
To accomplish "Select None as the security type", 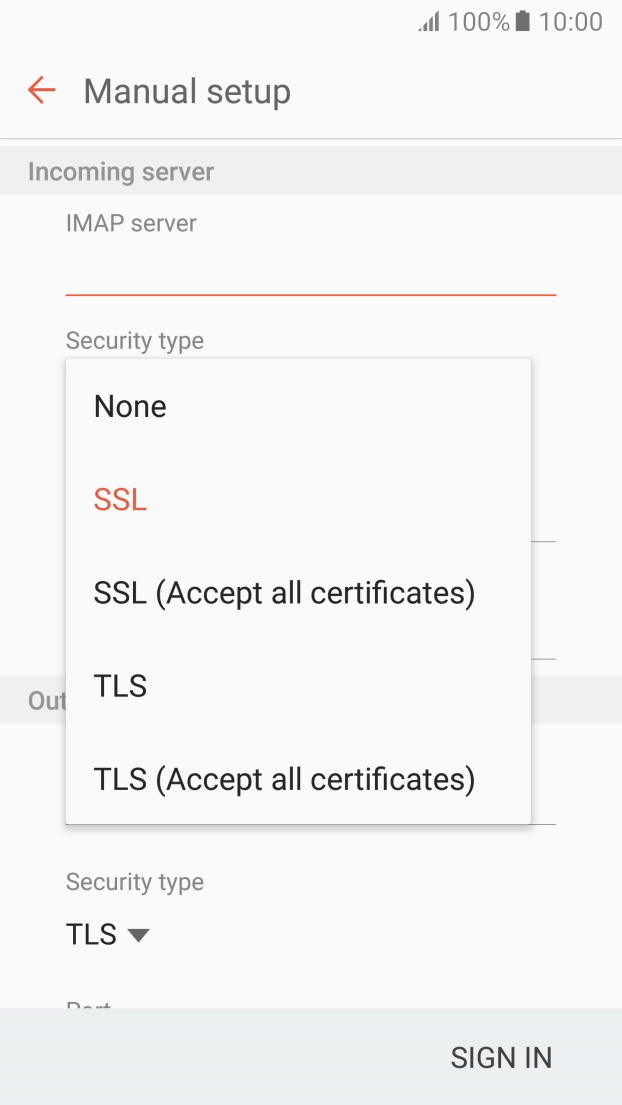I will 129,406.
